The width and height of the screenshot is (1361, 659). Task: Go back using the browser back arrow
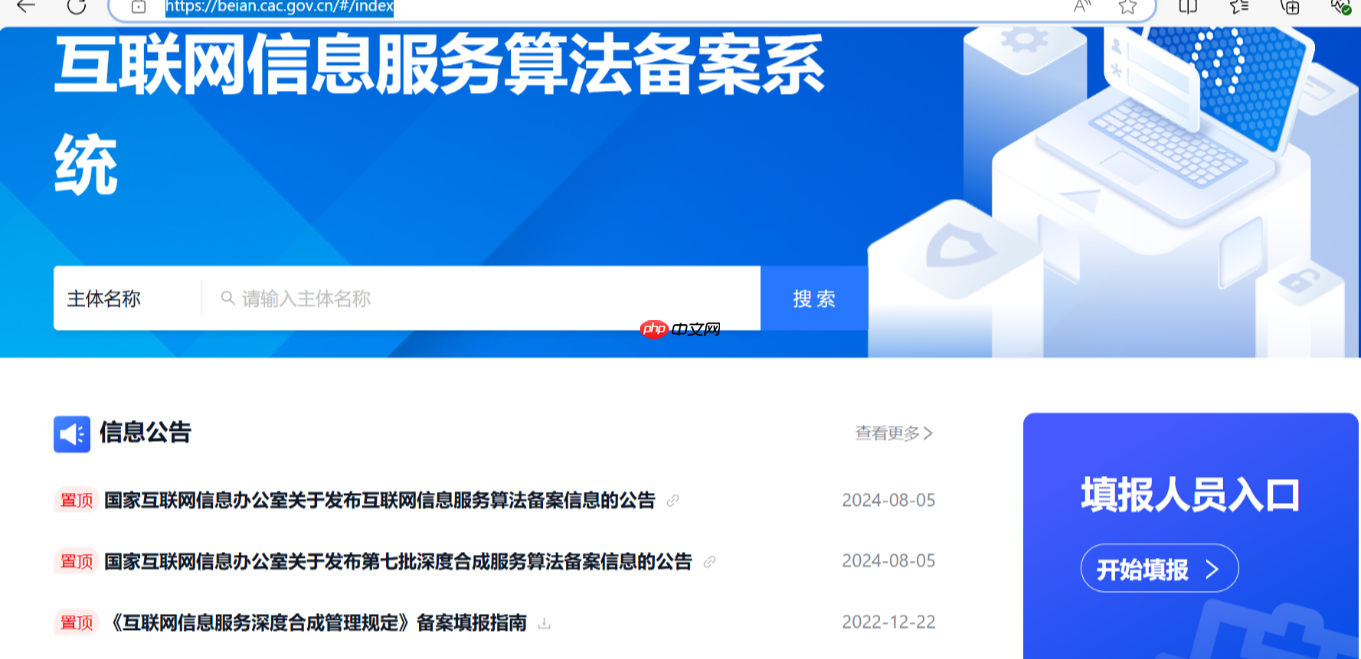[26, 6]
